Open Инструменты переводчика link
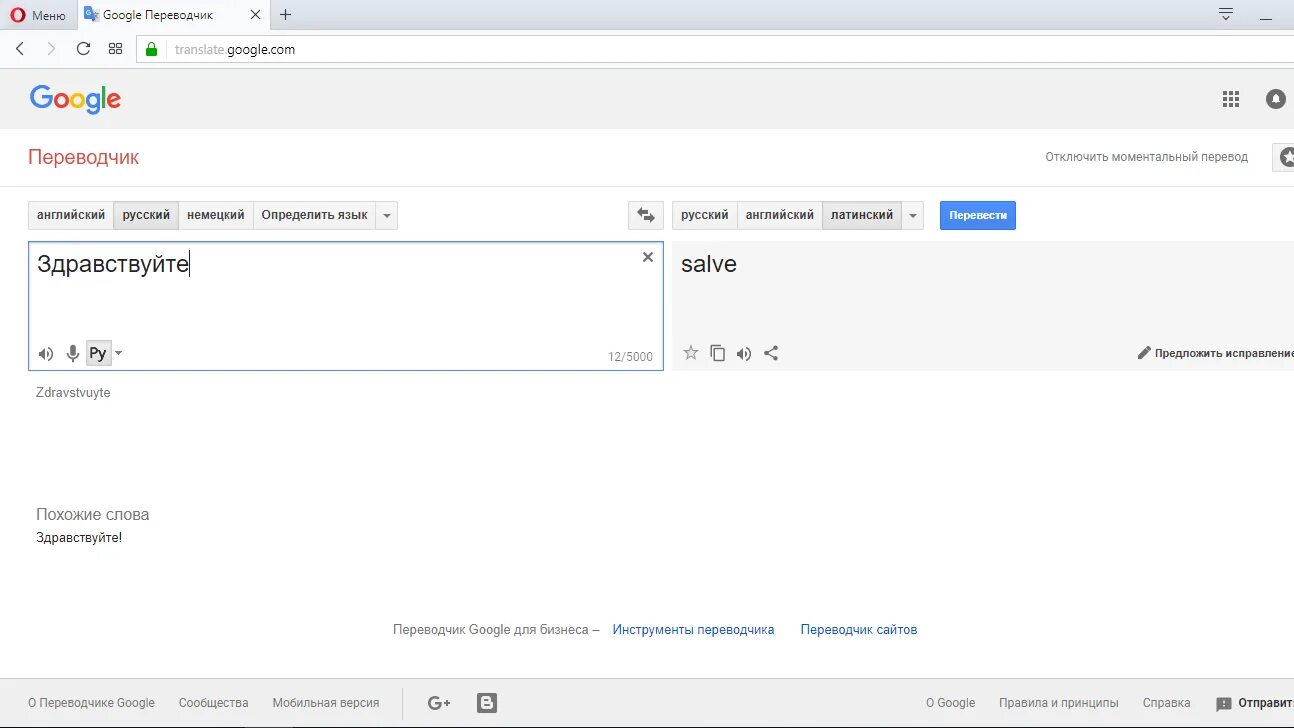 [693, 630]
